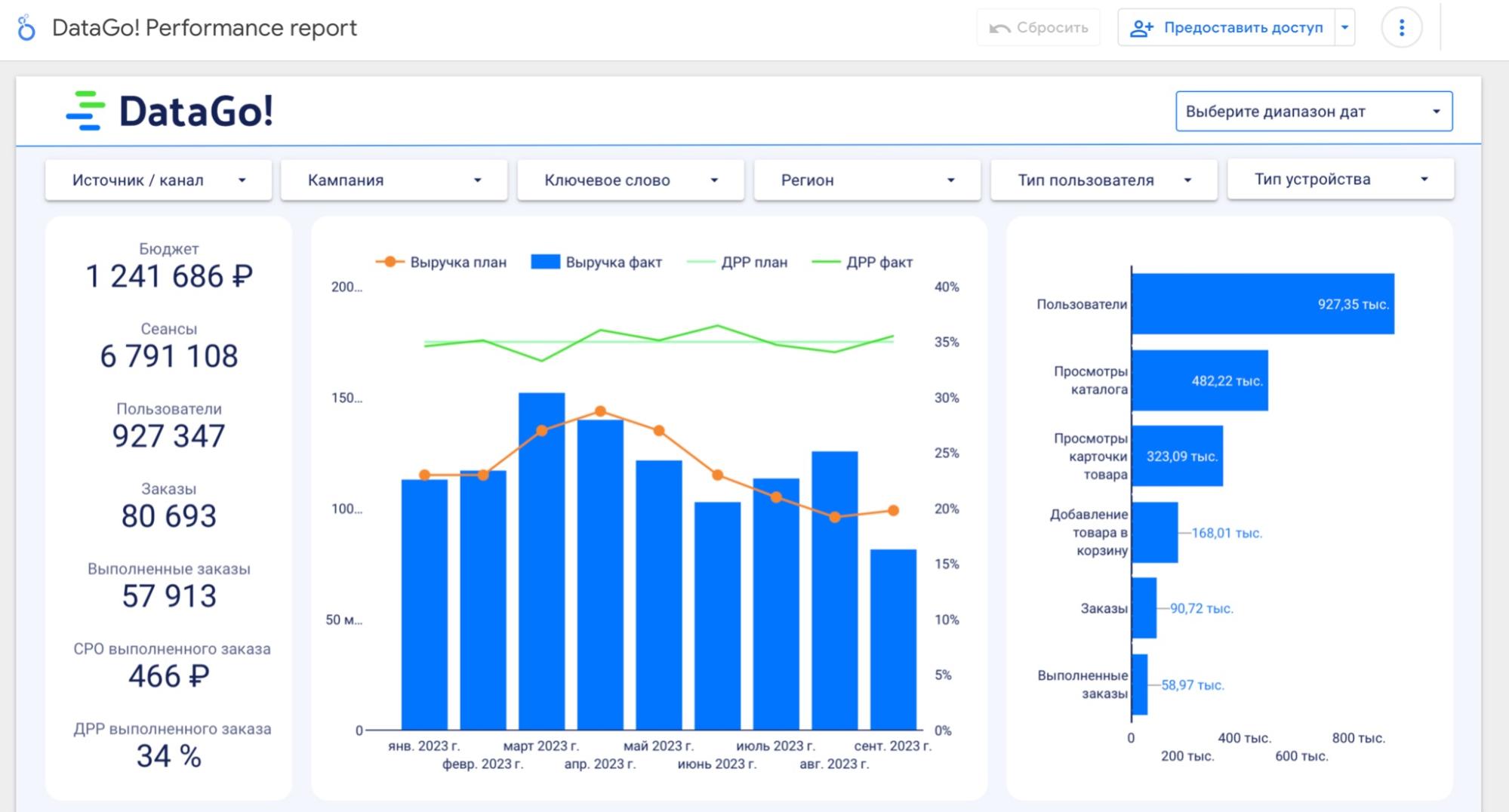Screen dimensions: 1509x812
Task: Click the ДРР value 34 %
Action: (169, 756)
